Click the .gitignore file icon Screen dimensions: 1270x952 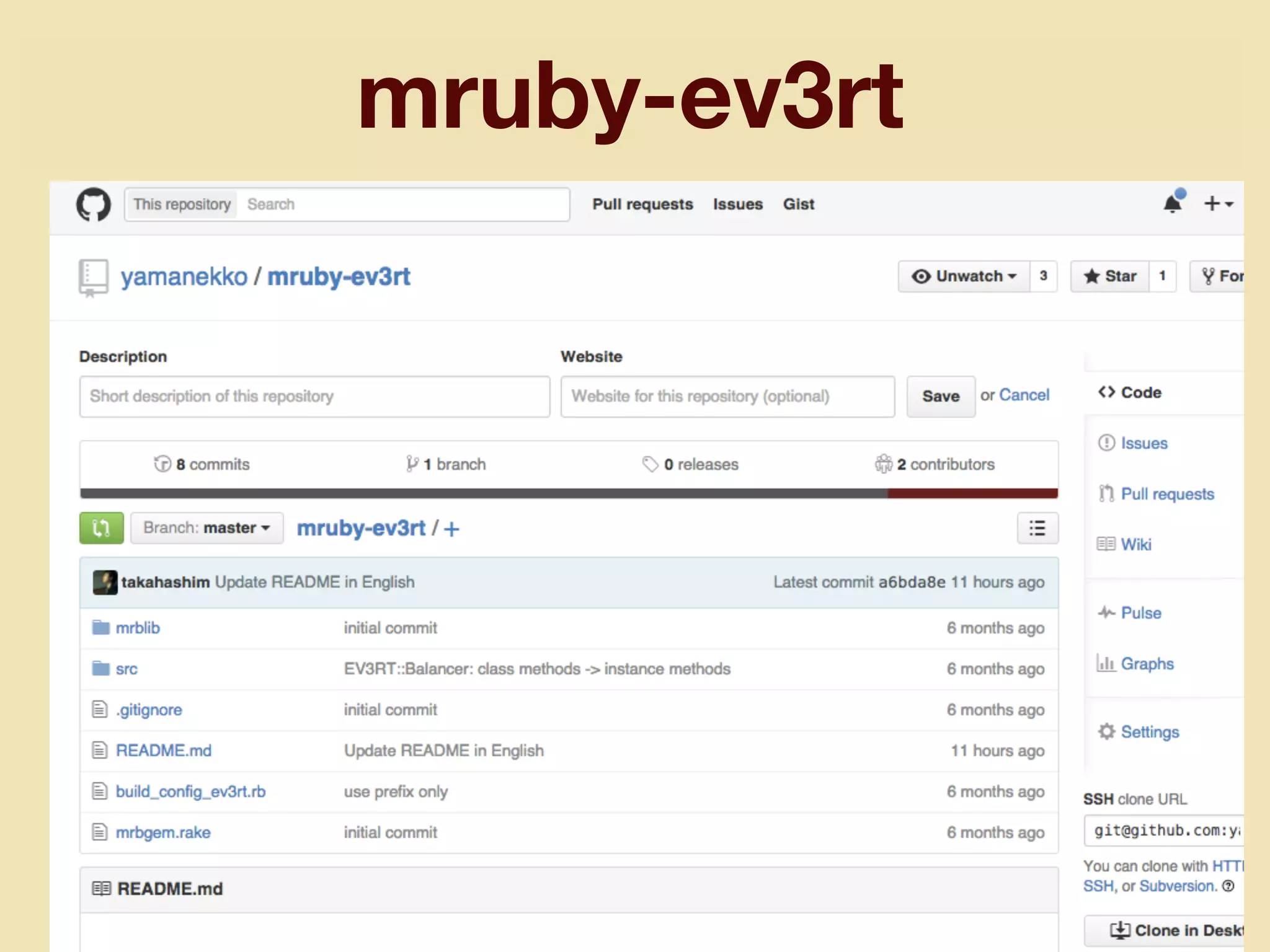click(99, 709)
